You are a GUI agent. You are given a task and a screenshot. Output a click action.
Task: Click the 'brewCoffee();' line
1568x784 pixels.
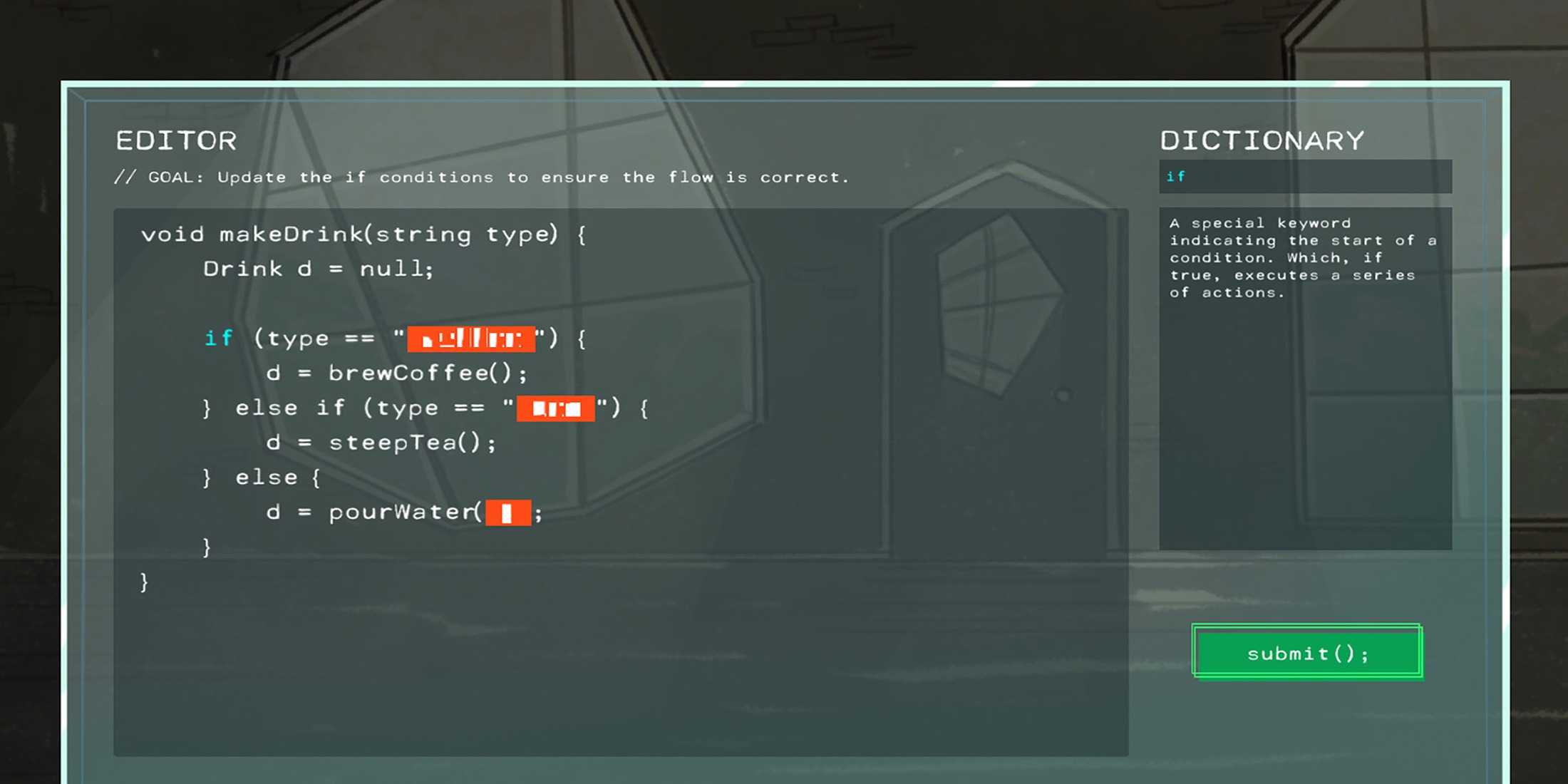[396, 373]
